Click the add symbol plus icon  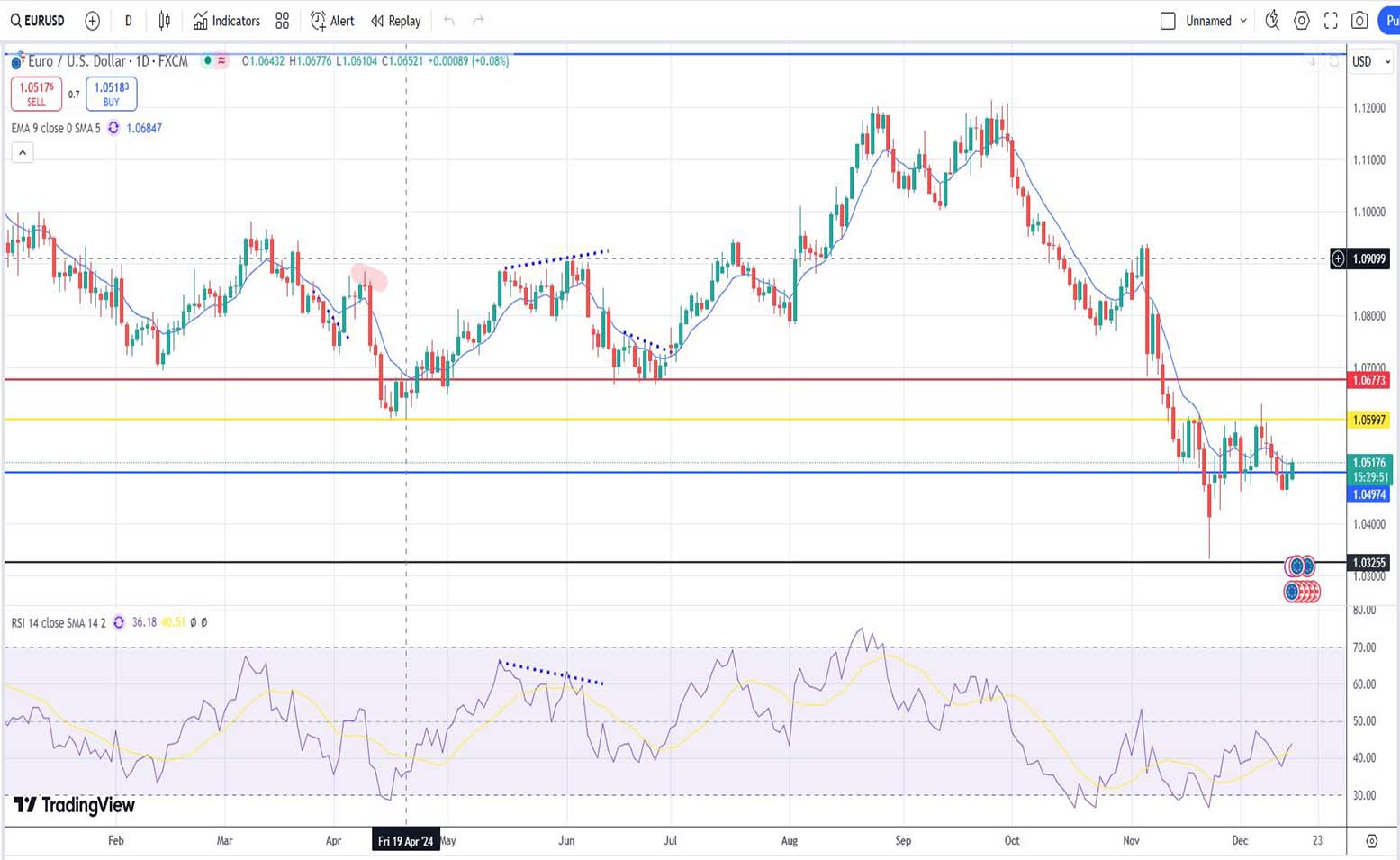tap(92, 21)
